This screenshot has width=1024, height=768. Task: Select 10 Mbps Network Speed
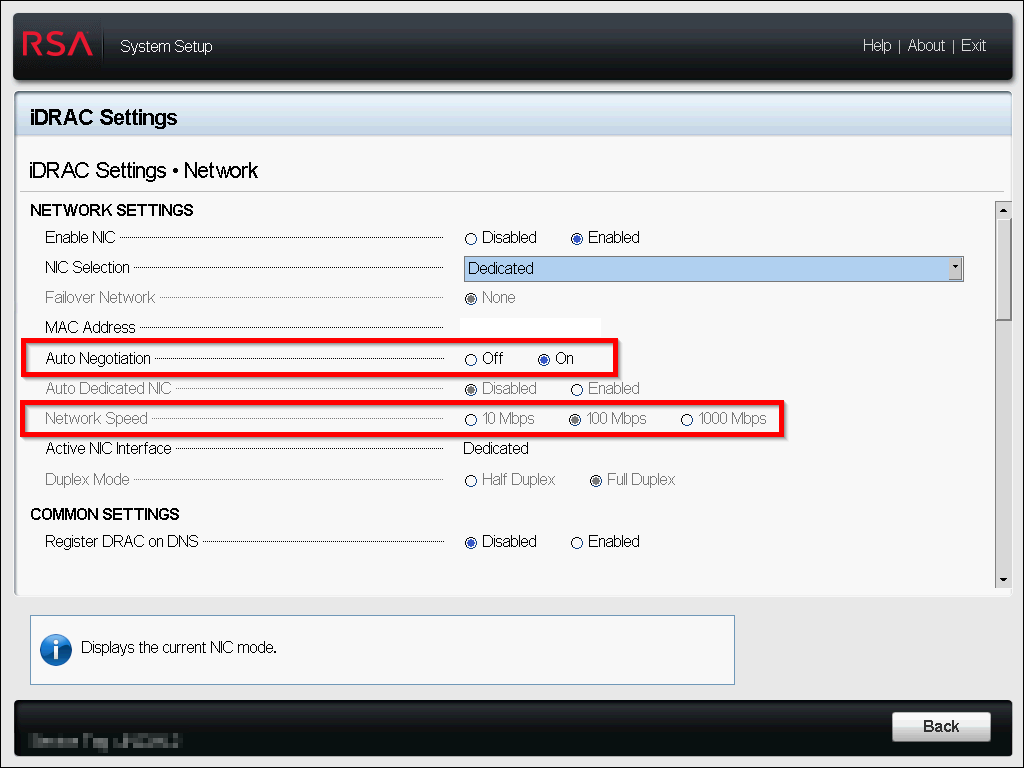point(470,420)
